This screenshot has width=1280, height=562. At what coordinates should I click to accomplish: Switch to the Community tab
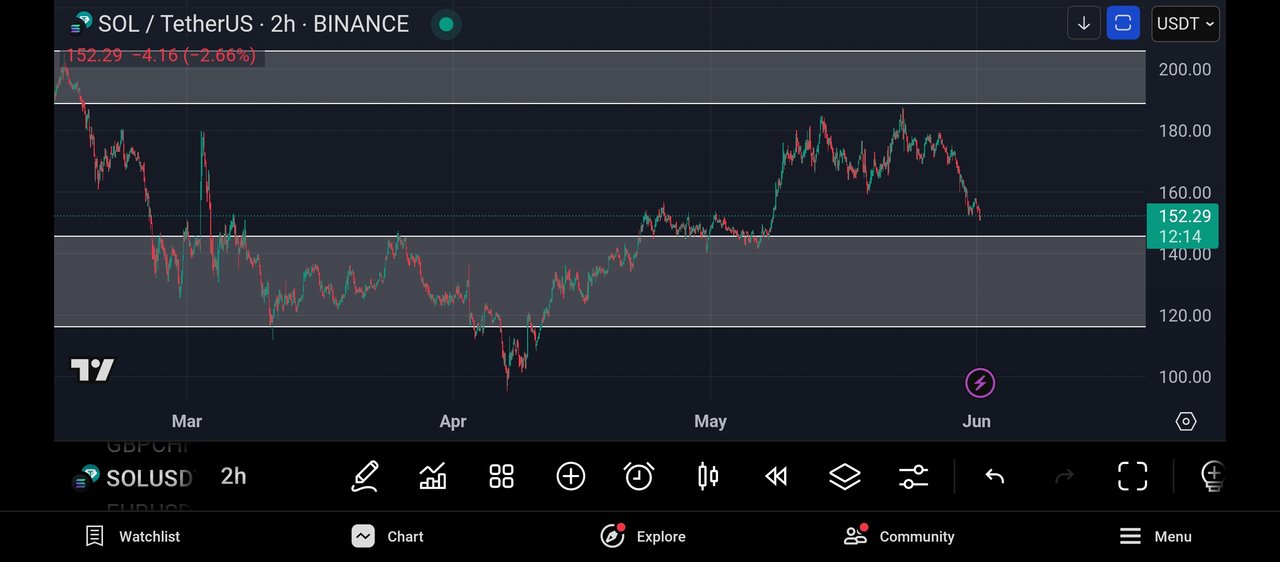click(899, 537)
